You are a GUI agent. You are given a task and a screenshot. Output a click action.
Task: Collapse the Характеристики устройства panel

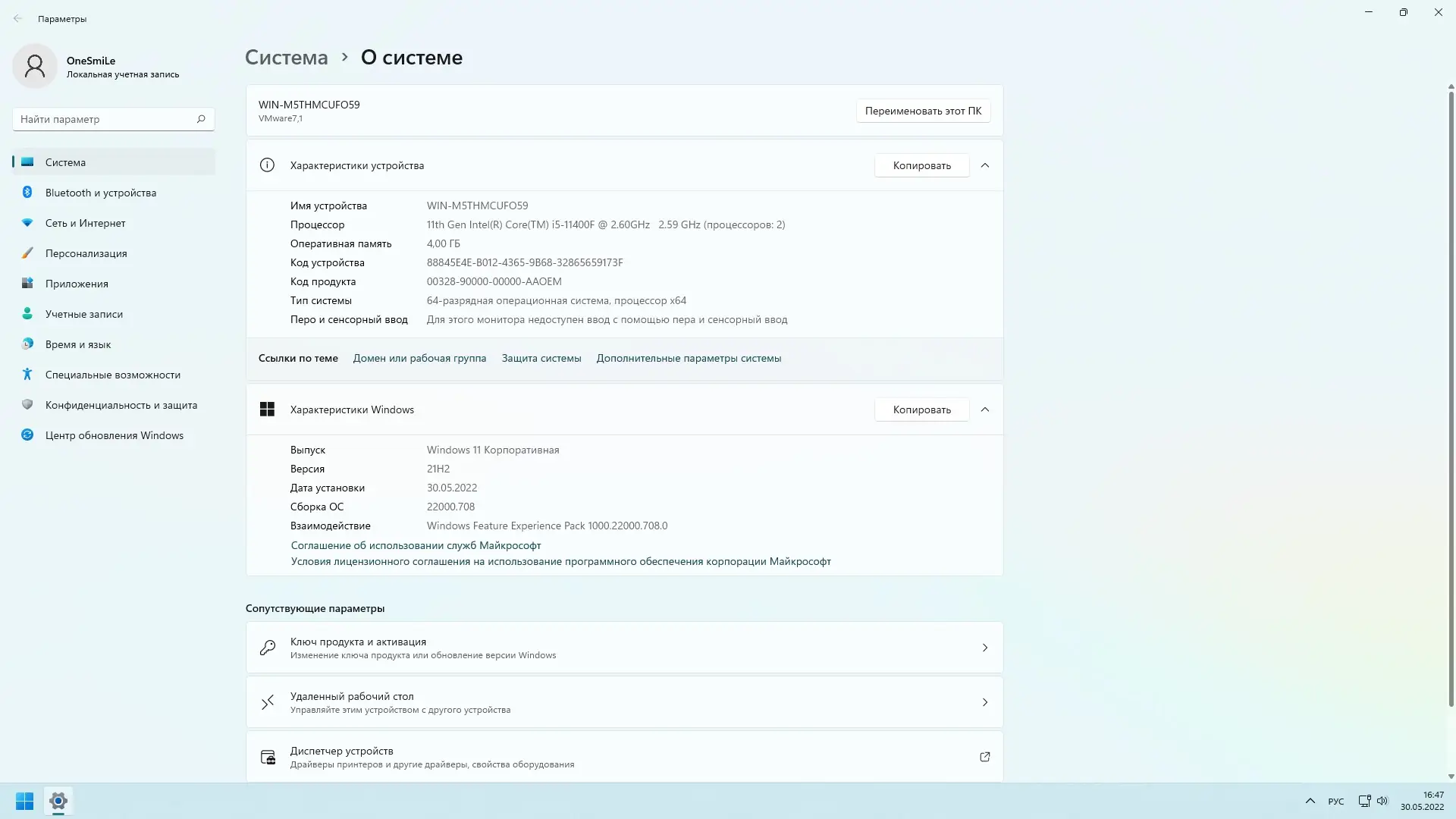(985, 165)
